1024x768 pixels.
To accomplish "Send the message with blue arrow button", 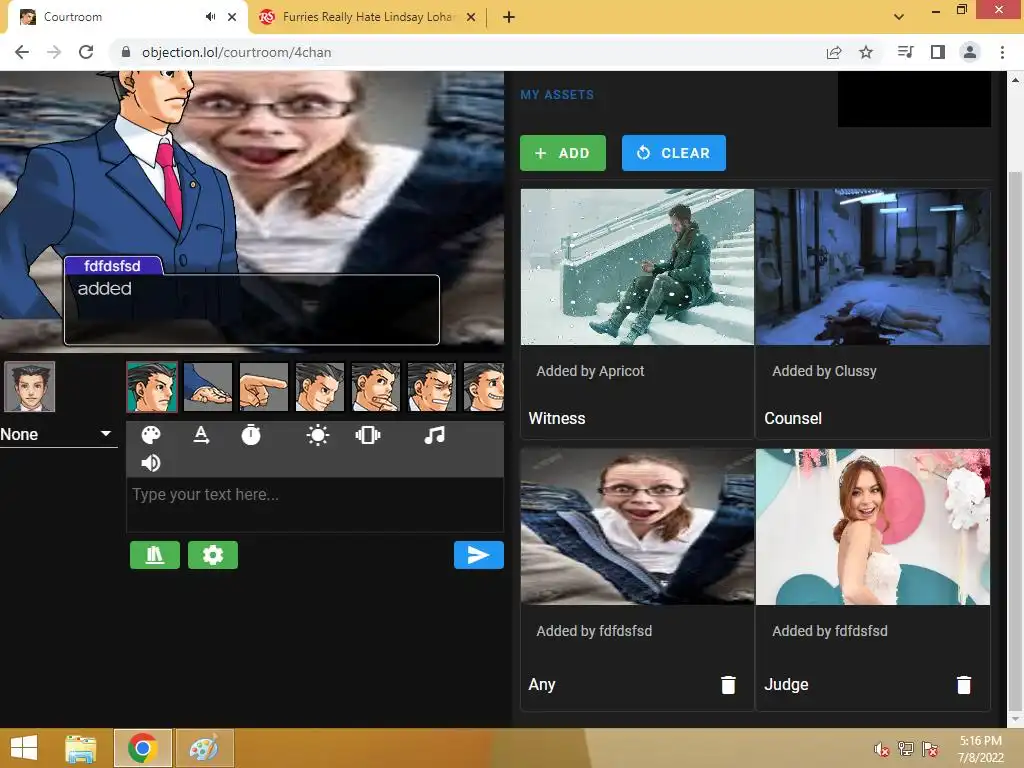I will coord(479,555).
